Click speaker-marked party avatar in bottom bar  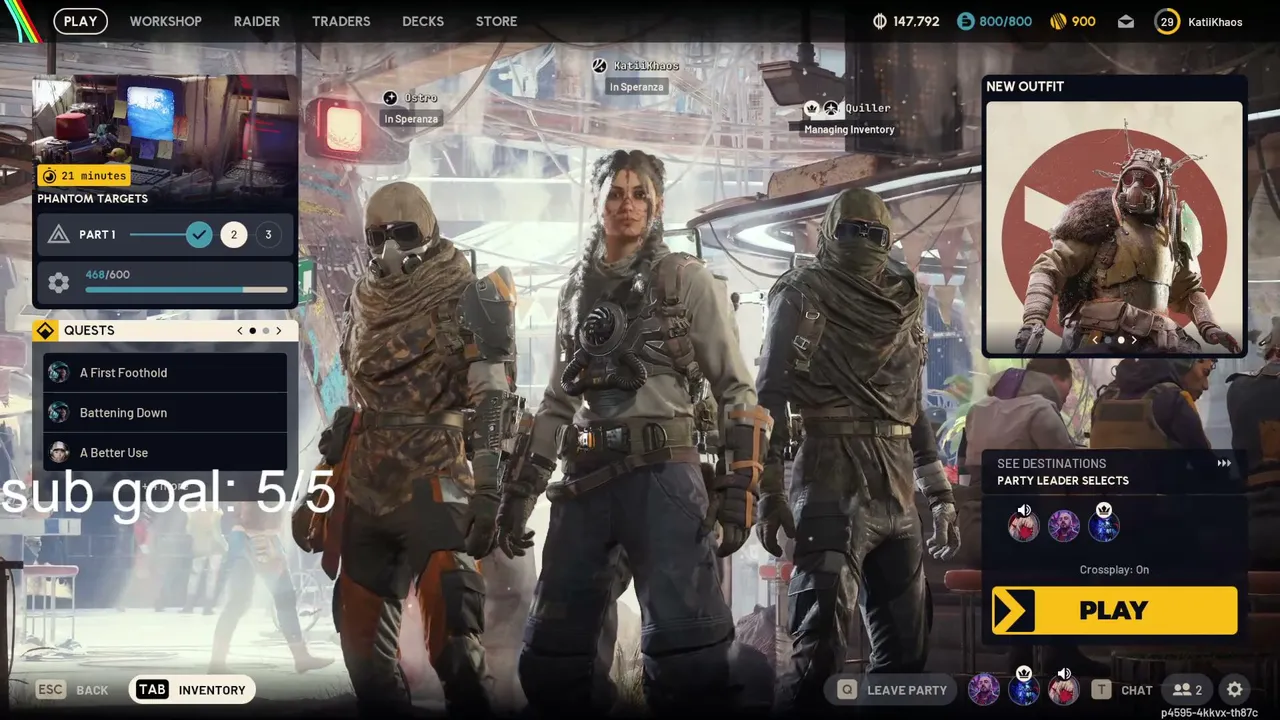coord(1063,687)
